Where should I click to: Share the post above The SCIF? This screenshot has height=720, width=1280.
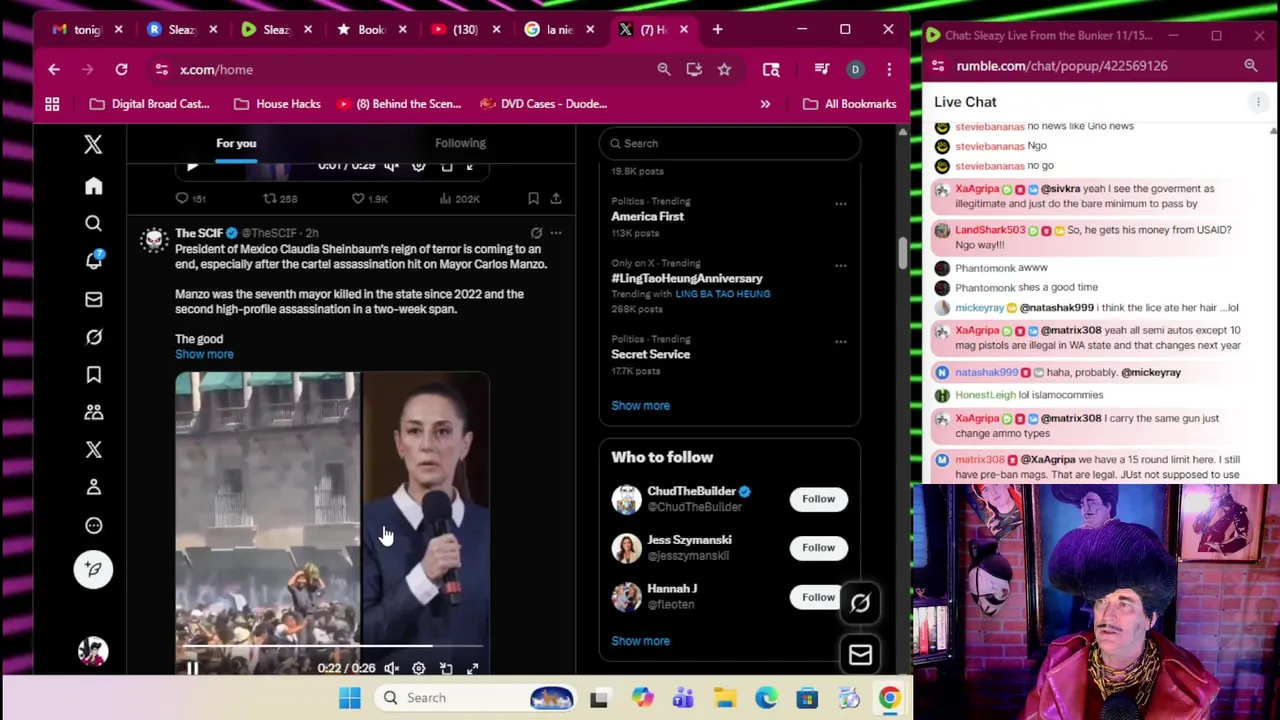(x=556, y=198)
